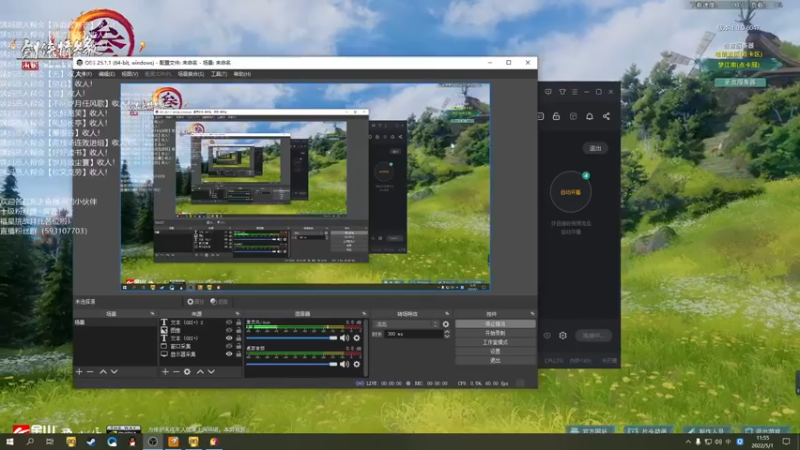This screenshot has width=800, height=450.
Task: Open the desktop audio settings gear
Action: [x=357, y=364]
